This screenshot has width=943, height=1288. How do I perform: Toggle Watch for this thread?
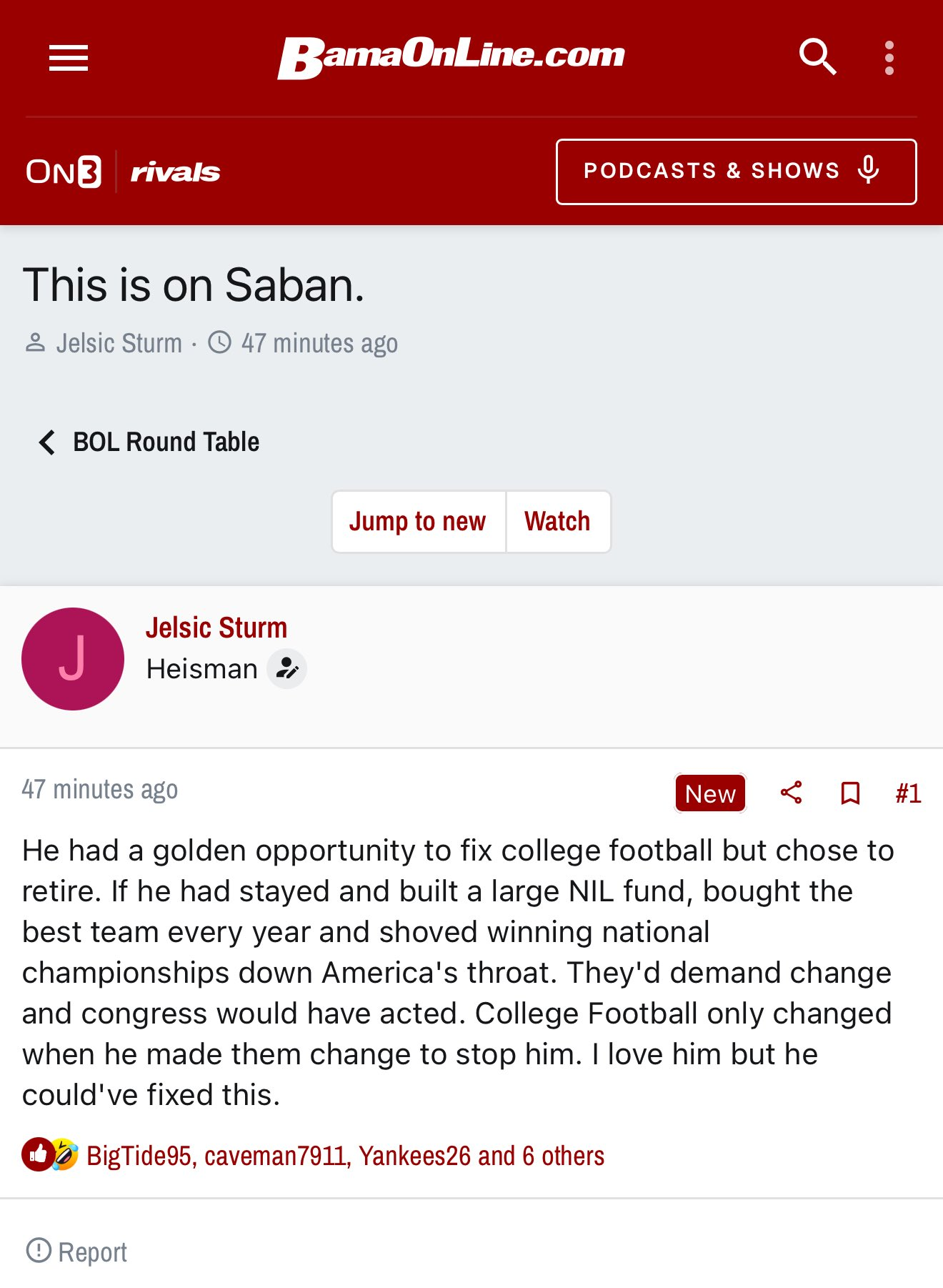(x=558, y=522)
